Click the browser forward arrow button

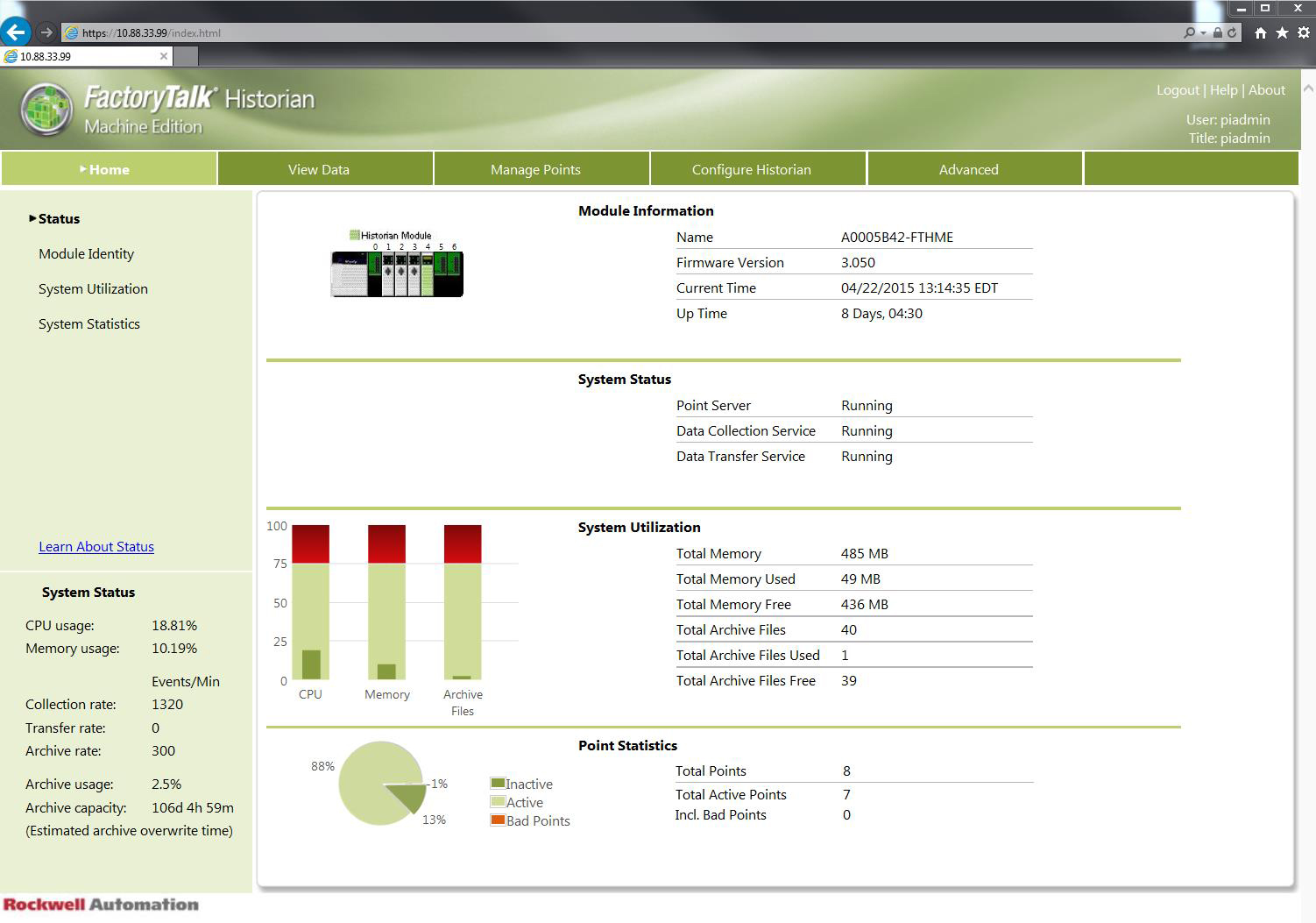(46, 32)
